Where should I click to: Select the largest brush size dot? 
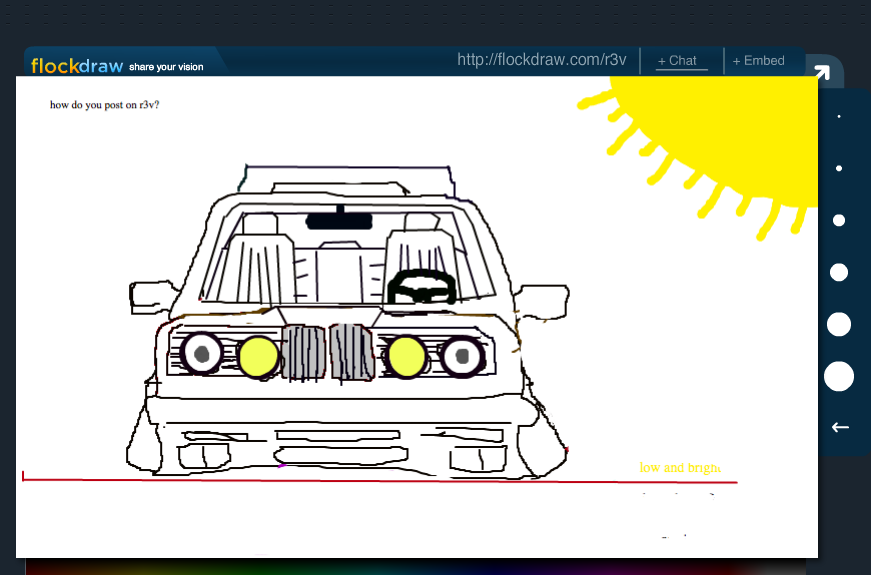(839, 377)
